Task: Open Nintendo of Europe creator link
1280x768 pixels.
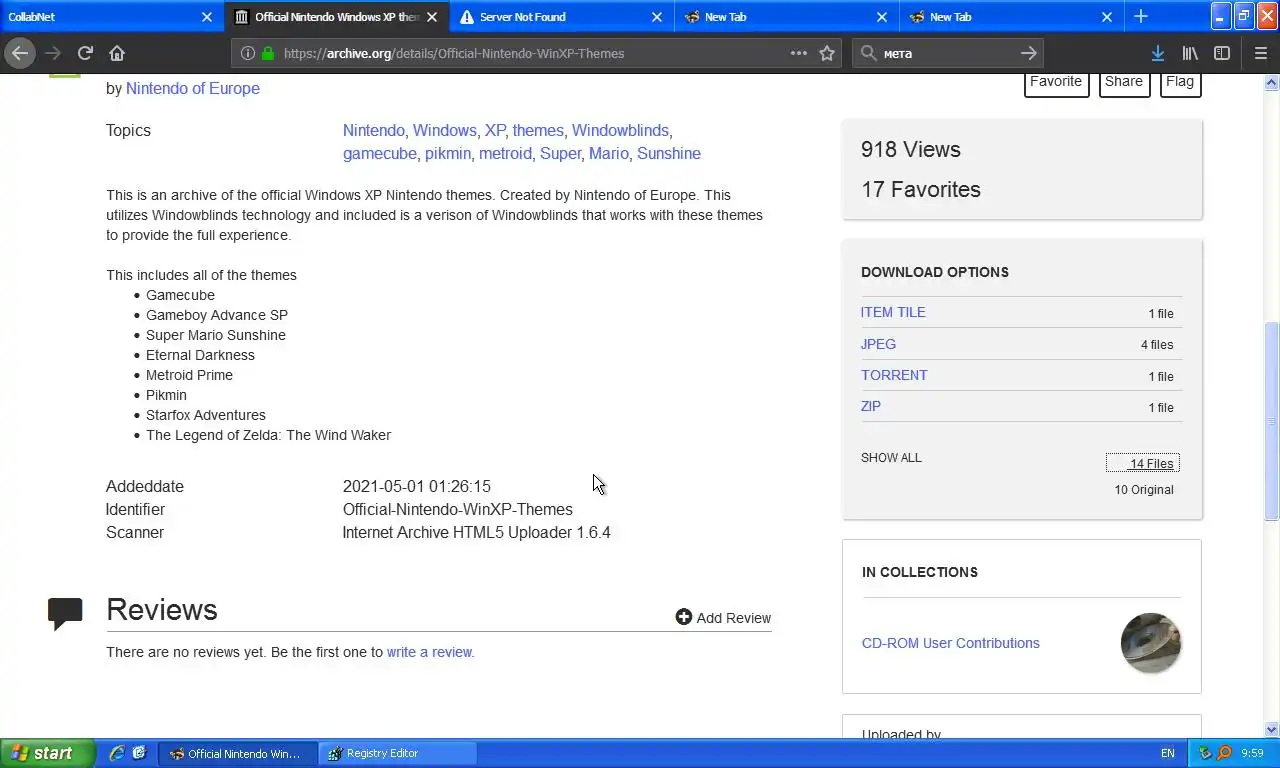Action: tap(192, 88)
